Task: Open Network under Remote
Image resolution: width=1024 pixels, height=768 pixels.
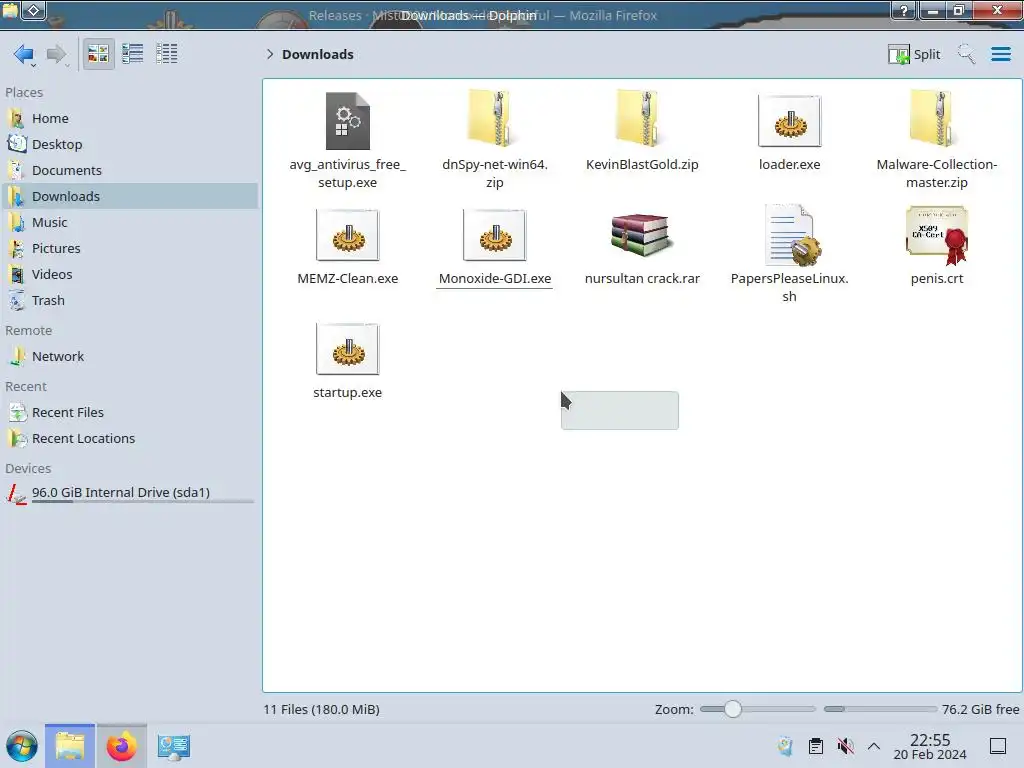Action: (x=129, y=357)
